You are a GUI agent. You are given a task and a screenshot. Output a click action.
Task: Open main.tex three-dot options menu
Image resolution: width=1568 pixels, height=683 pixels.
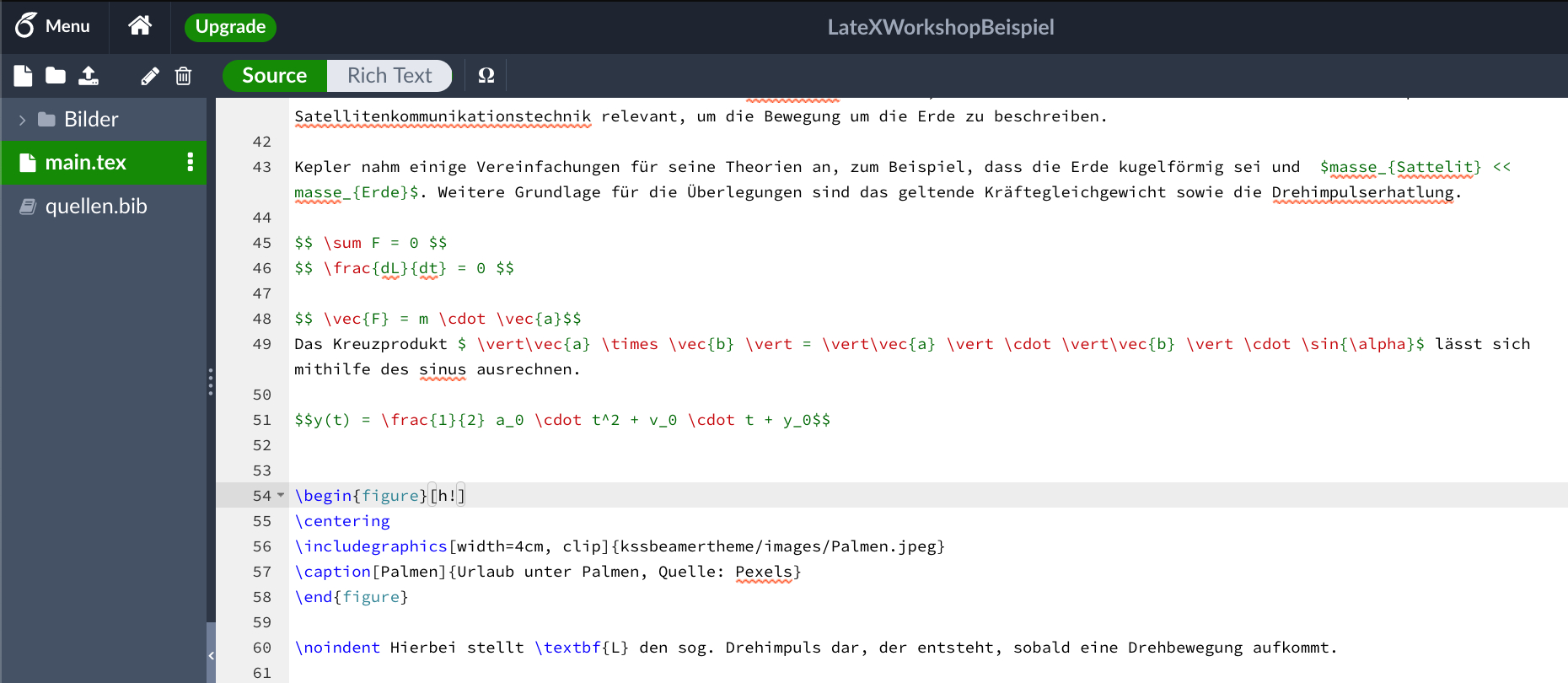[x=191, y=162]
